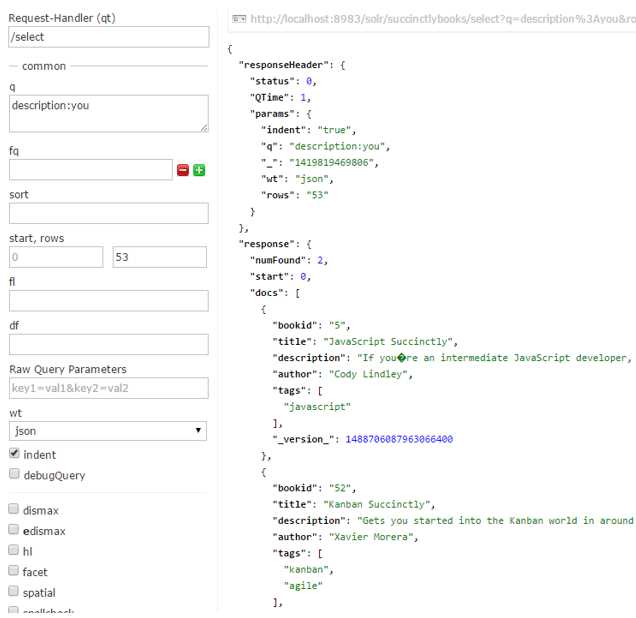Click the "QTime": 1 line

pyautogui.click(x=280, y=98)
